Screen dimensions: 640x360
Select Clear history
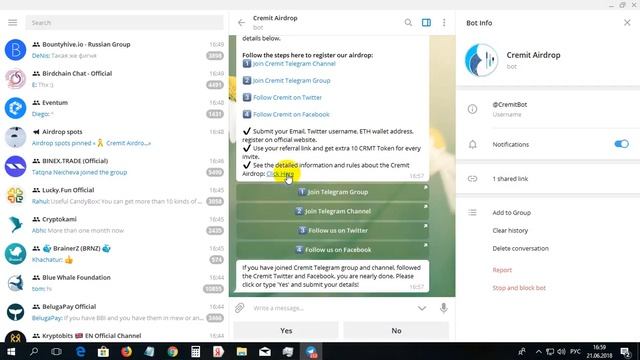[510, 231]
